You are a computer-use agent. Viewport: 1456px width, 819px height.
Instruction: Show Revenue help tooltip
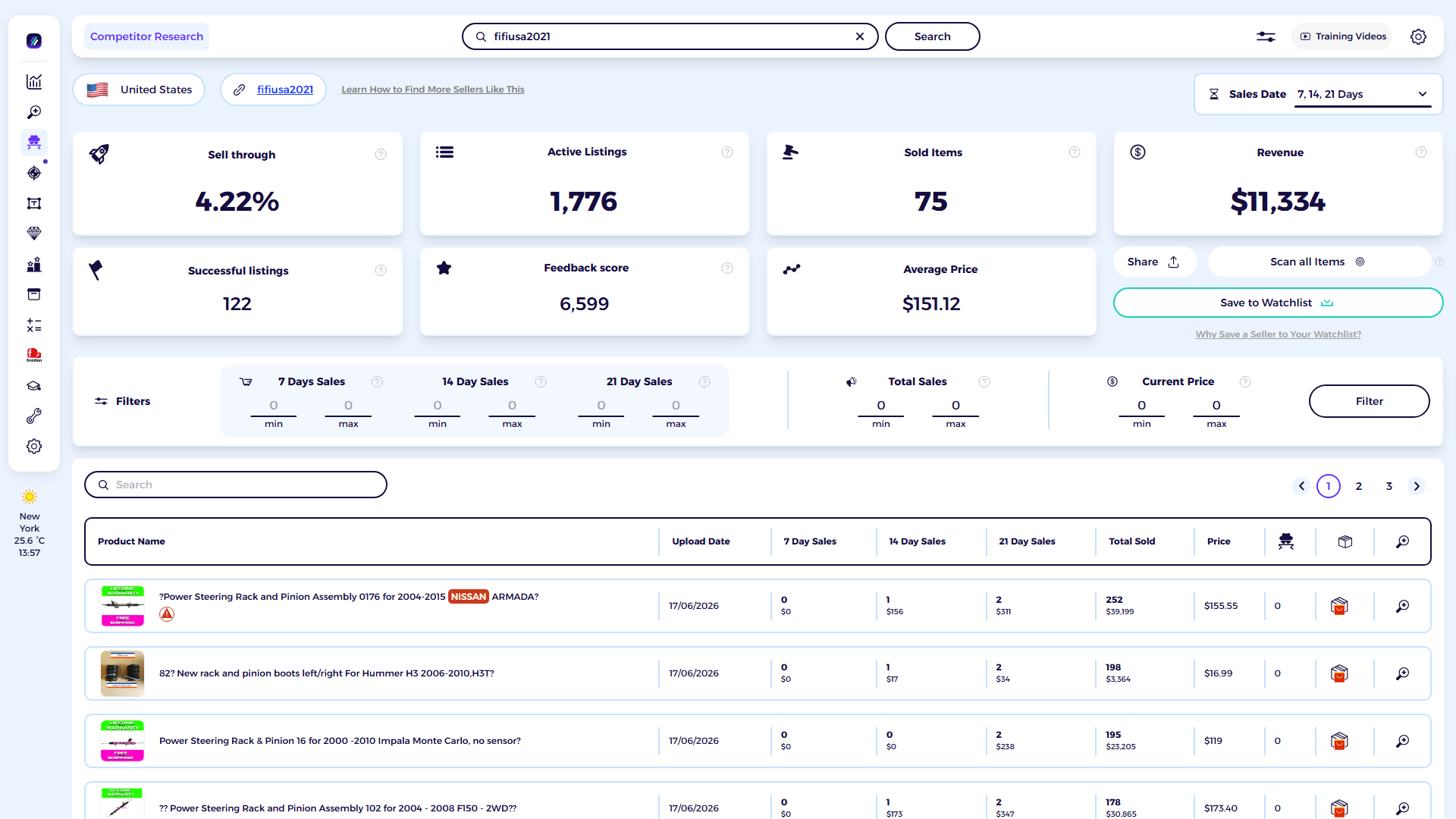[x=1421, y=152]
